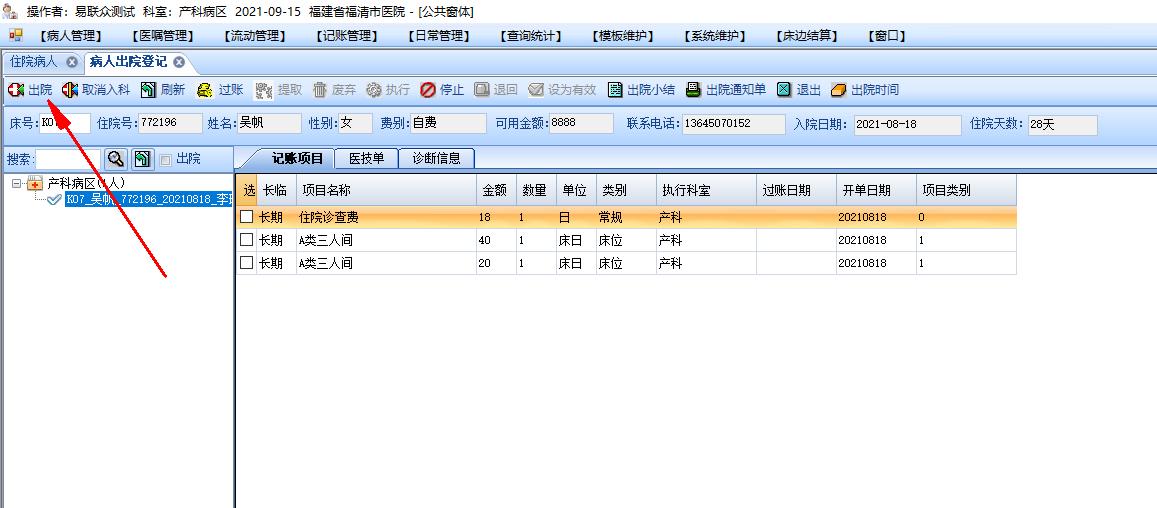Click the 设为有效 set-valid icon
The width and height of the screenshot is (1157, 508).
pyautogui.click(x=536, y=90)
